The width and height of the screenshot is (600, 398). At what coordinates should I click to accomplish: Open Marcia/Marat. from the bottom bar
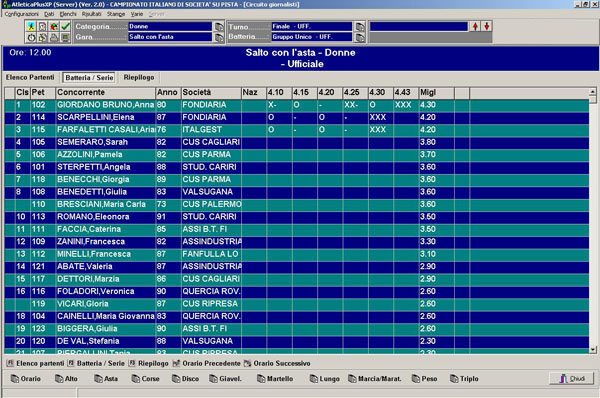click(375, 378)
